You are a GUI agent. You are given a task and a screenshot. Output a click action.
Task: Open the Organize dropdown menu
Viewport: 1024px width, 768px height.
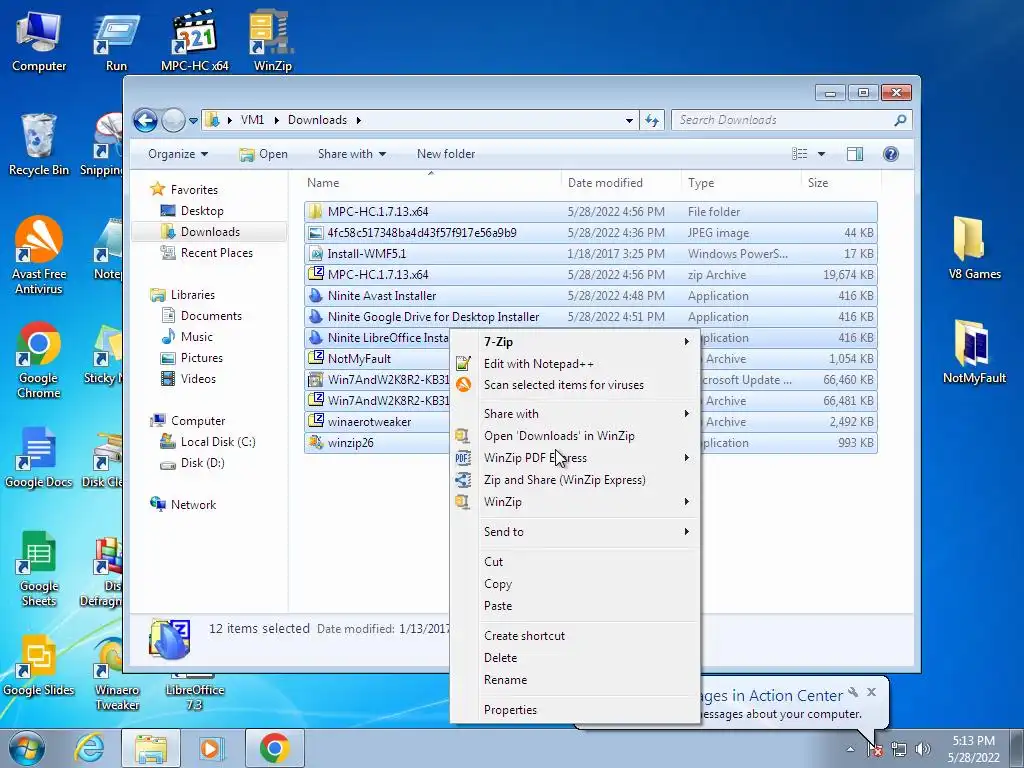[178, 154]
